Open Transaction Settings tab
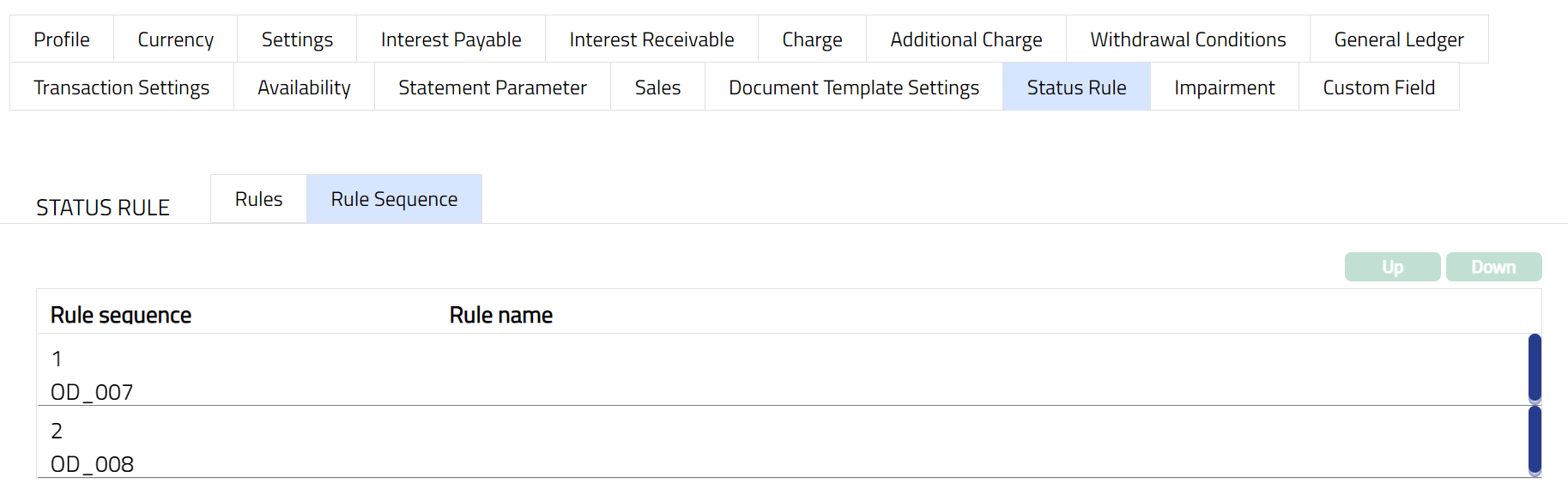The image size is (1568, 495). click(x=121, y=88)
